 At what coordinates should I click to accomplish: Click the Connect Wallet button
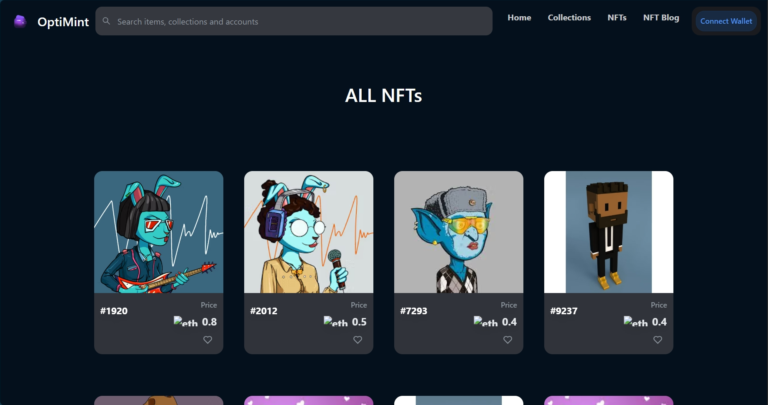[x=726, y=21]
